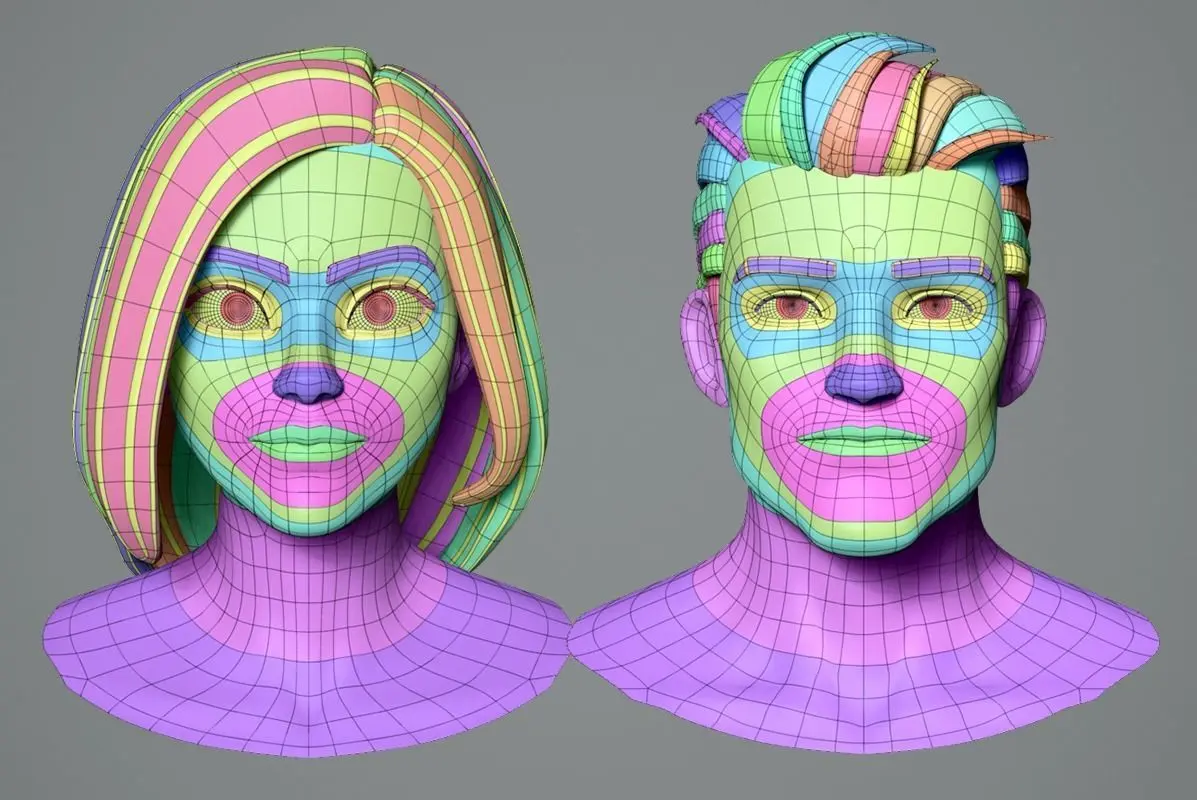Pick the long-haired model's red eye beside the pink hair
1197x800 pixels.
[x=237, y=308]
